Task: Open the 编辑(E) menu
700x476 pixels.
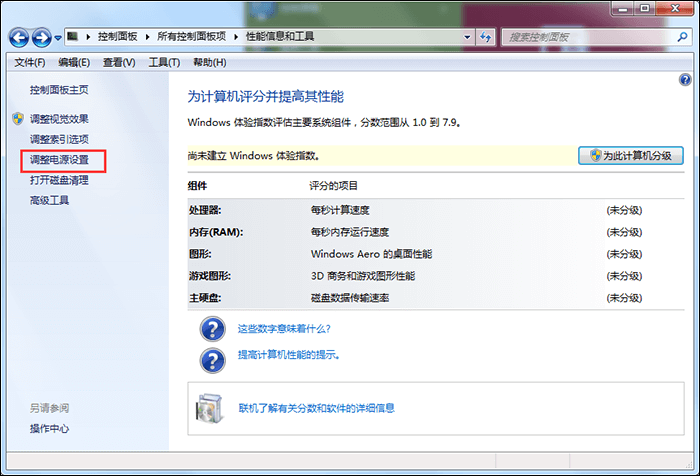Action: pyautogui.click(x=74, y=63)
